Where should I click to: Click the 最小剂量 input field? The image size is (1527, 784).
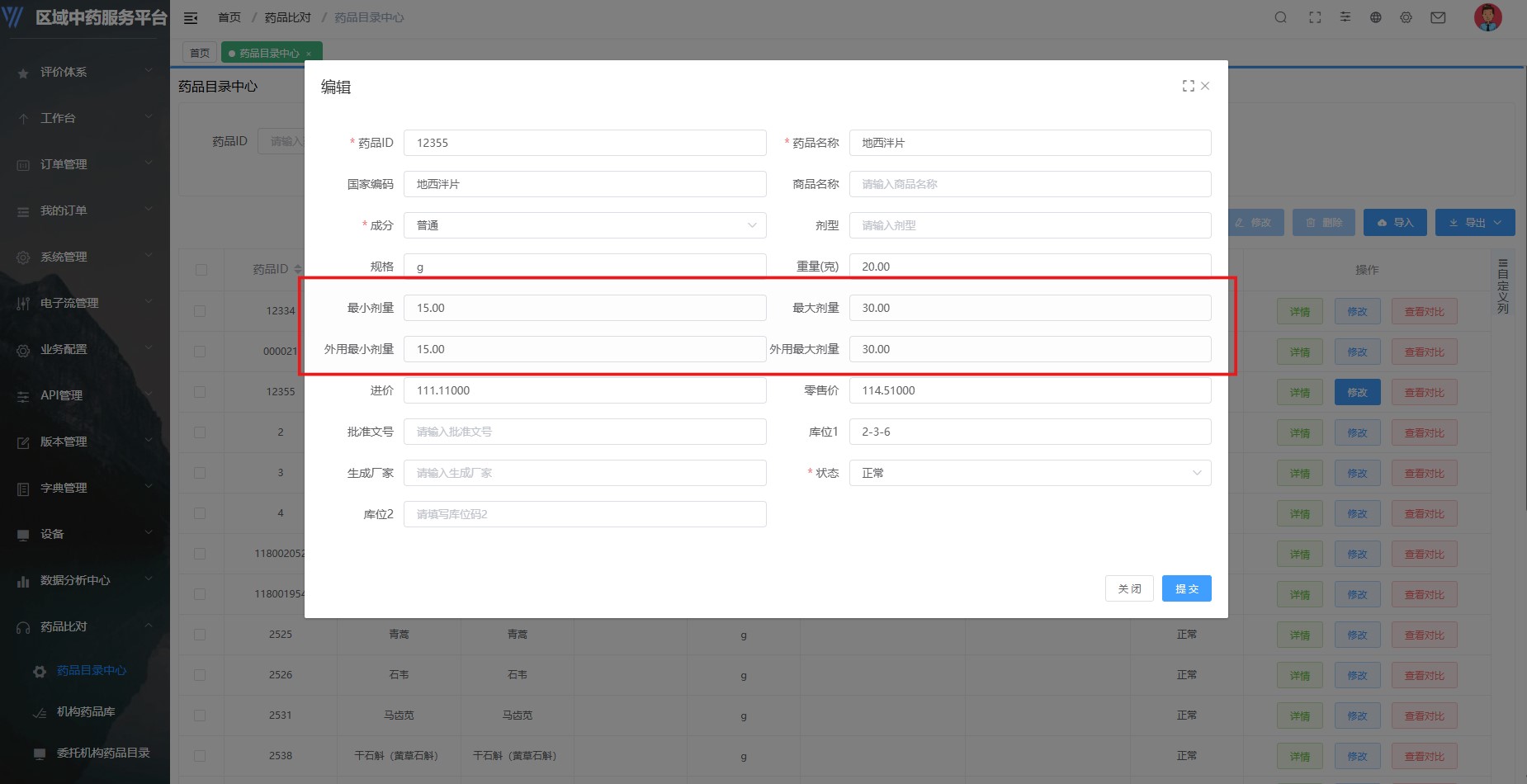584,308
